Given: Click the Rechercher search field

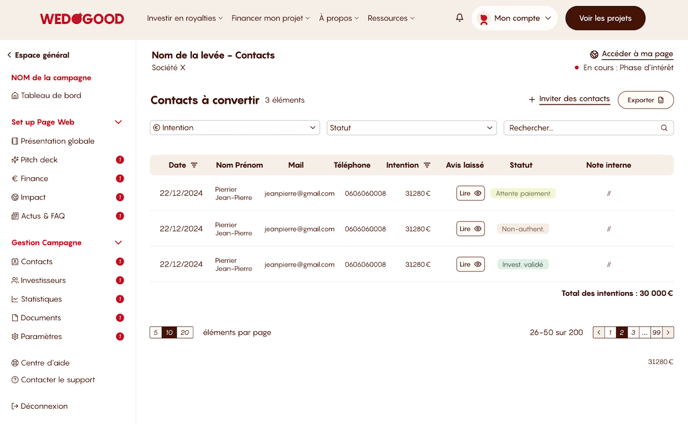Looking at the screenshot, I should pyautogui.click(x=581, y=128).
